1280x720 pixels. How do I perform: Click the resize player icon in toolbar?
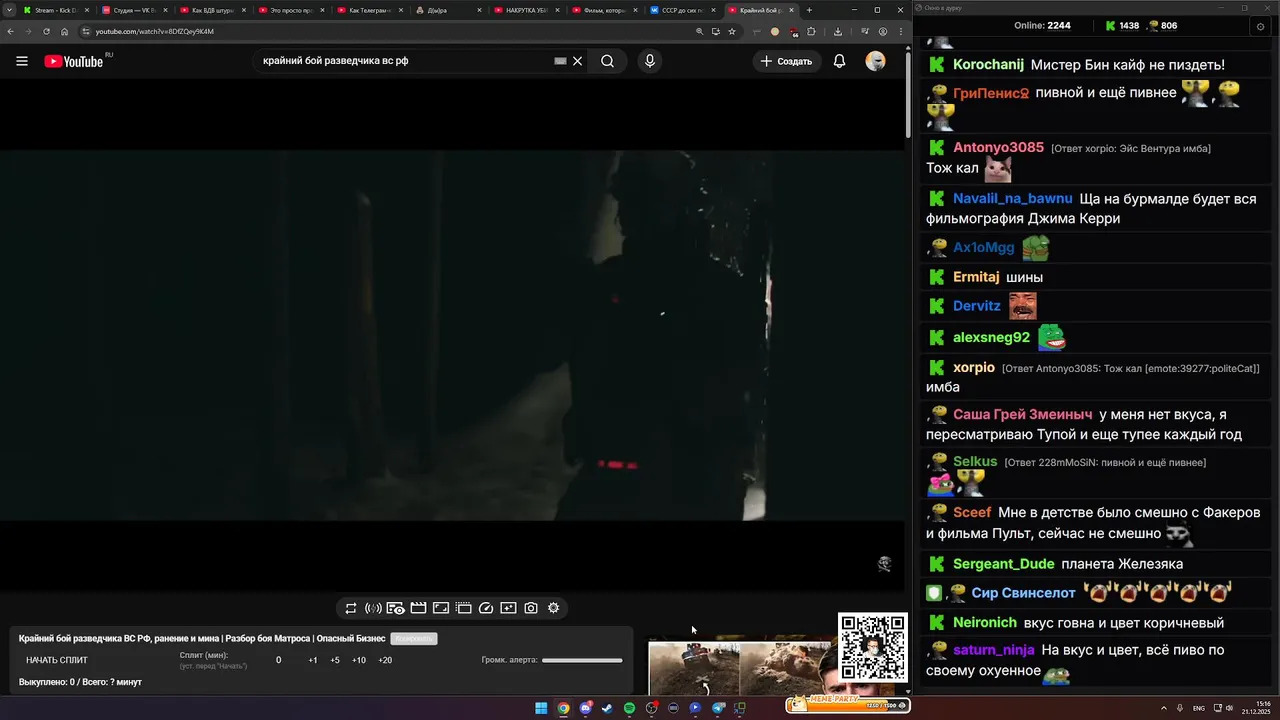[x=441, y=608]
